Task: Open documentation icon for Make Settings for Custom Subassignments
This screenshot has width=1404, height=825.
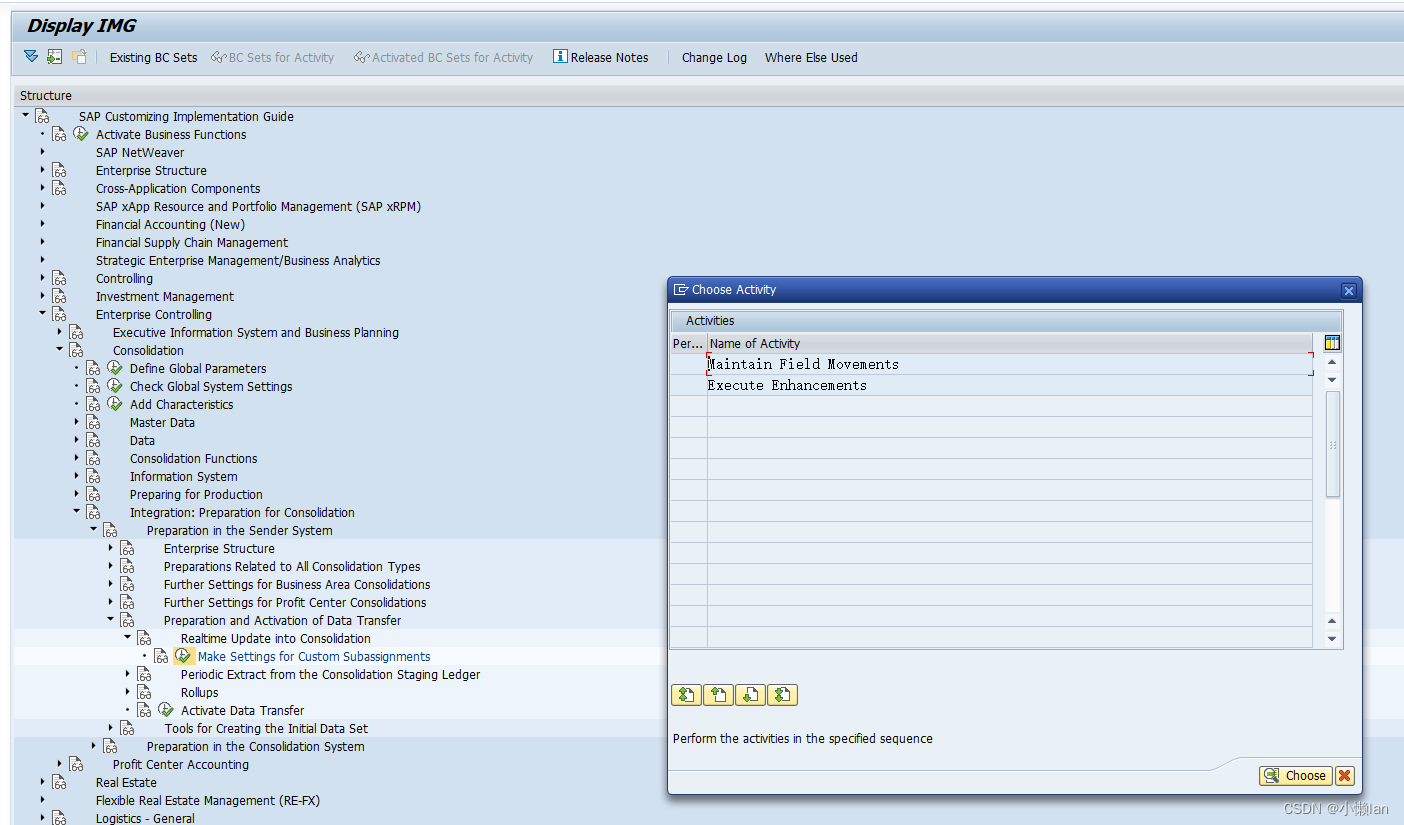Action: pos(161,656)
